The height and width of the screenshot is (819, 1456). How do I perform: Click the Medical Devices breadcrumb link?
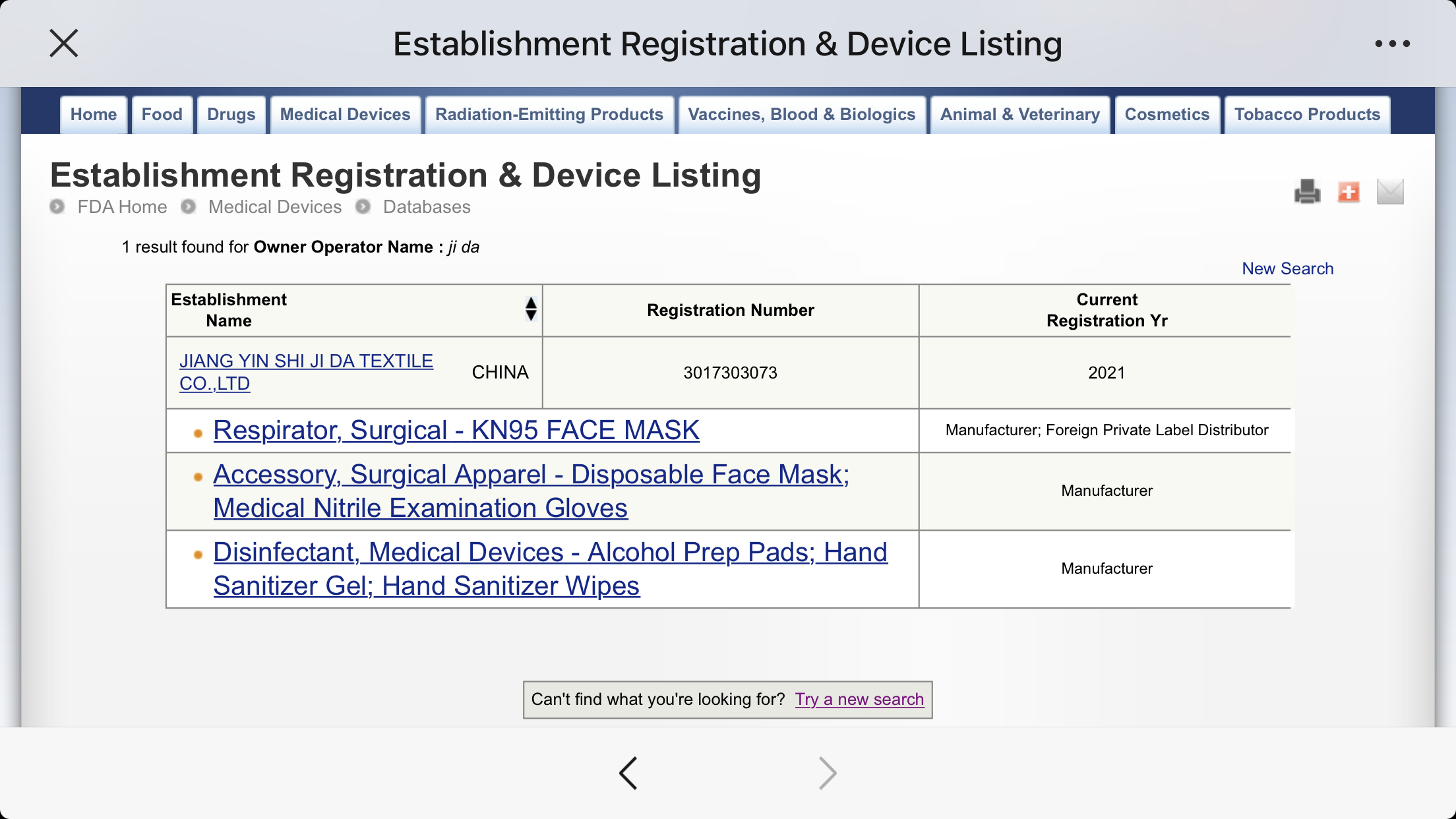tap(275, 207)
